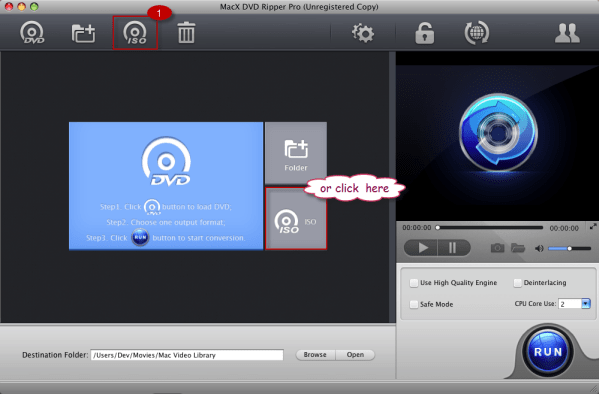Screen dimensions: 599x394
Task: Click the small DVD icon in Step1
Action: point(152,207)
